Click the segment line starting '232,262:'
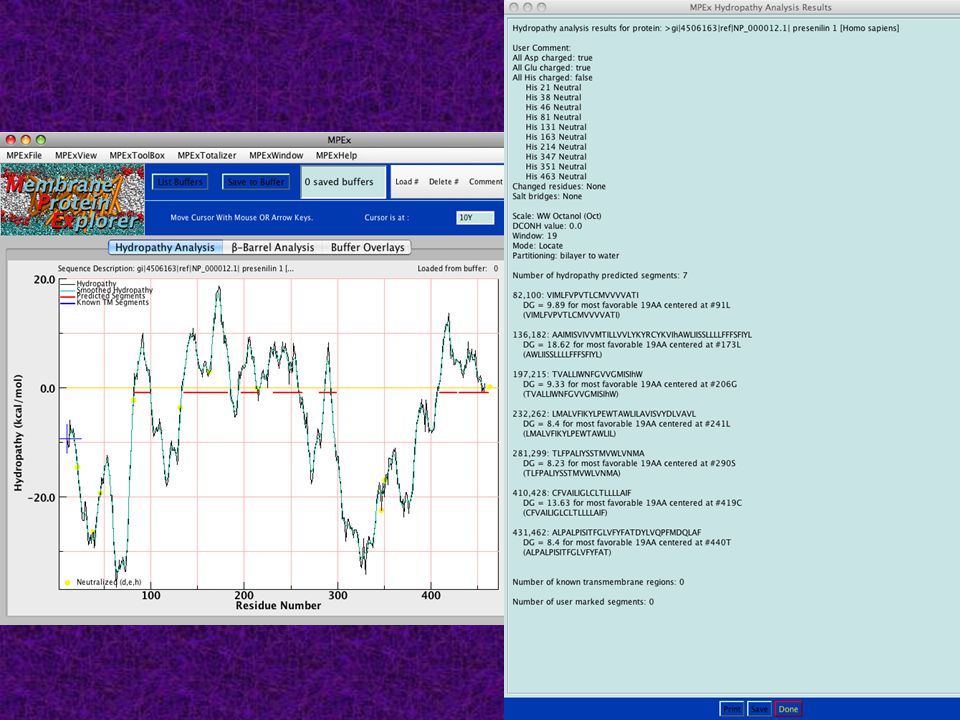The image size is (960, 720). point(604,414)
